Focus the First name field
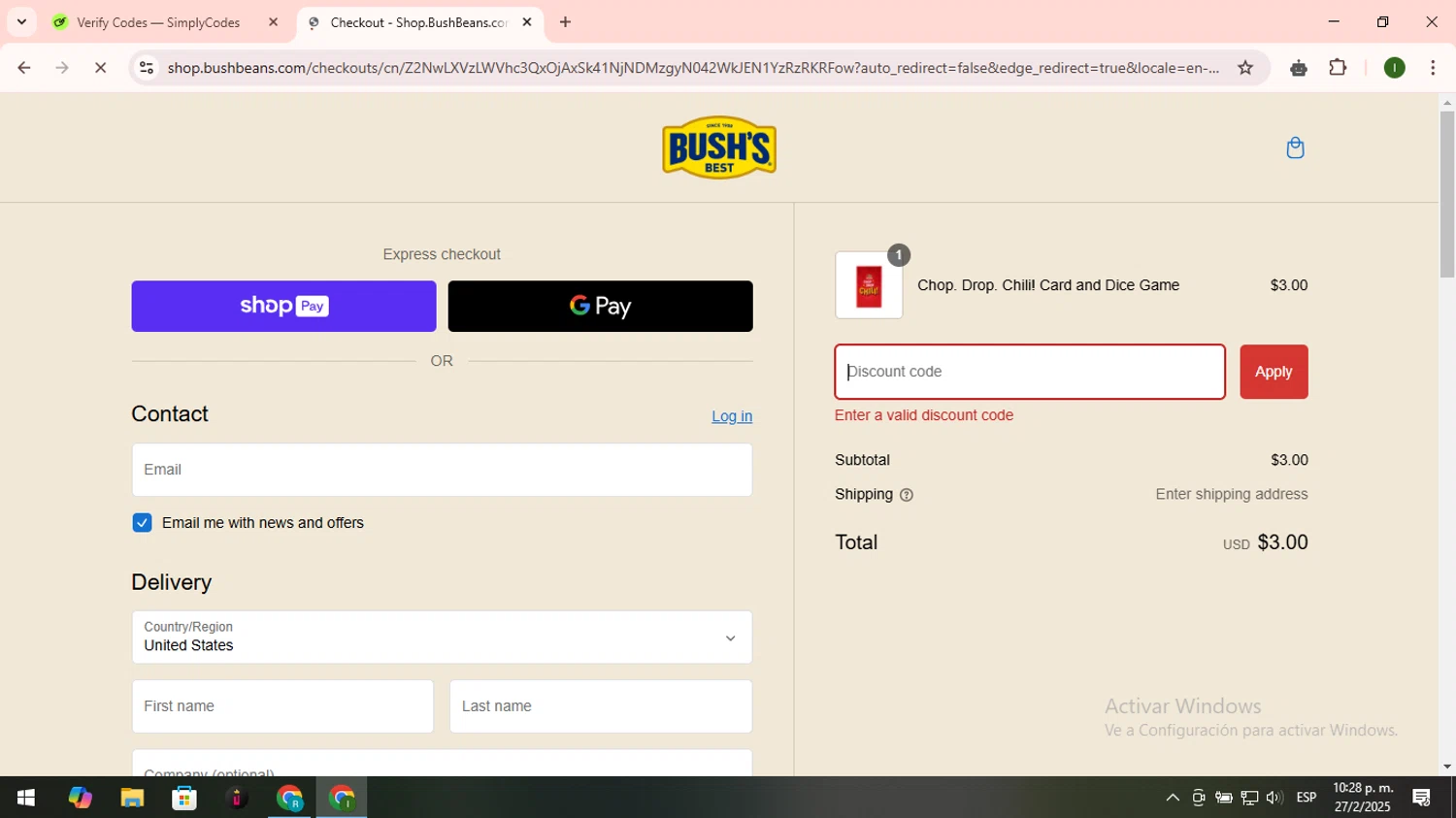 [282, 706]
